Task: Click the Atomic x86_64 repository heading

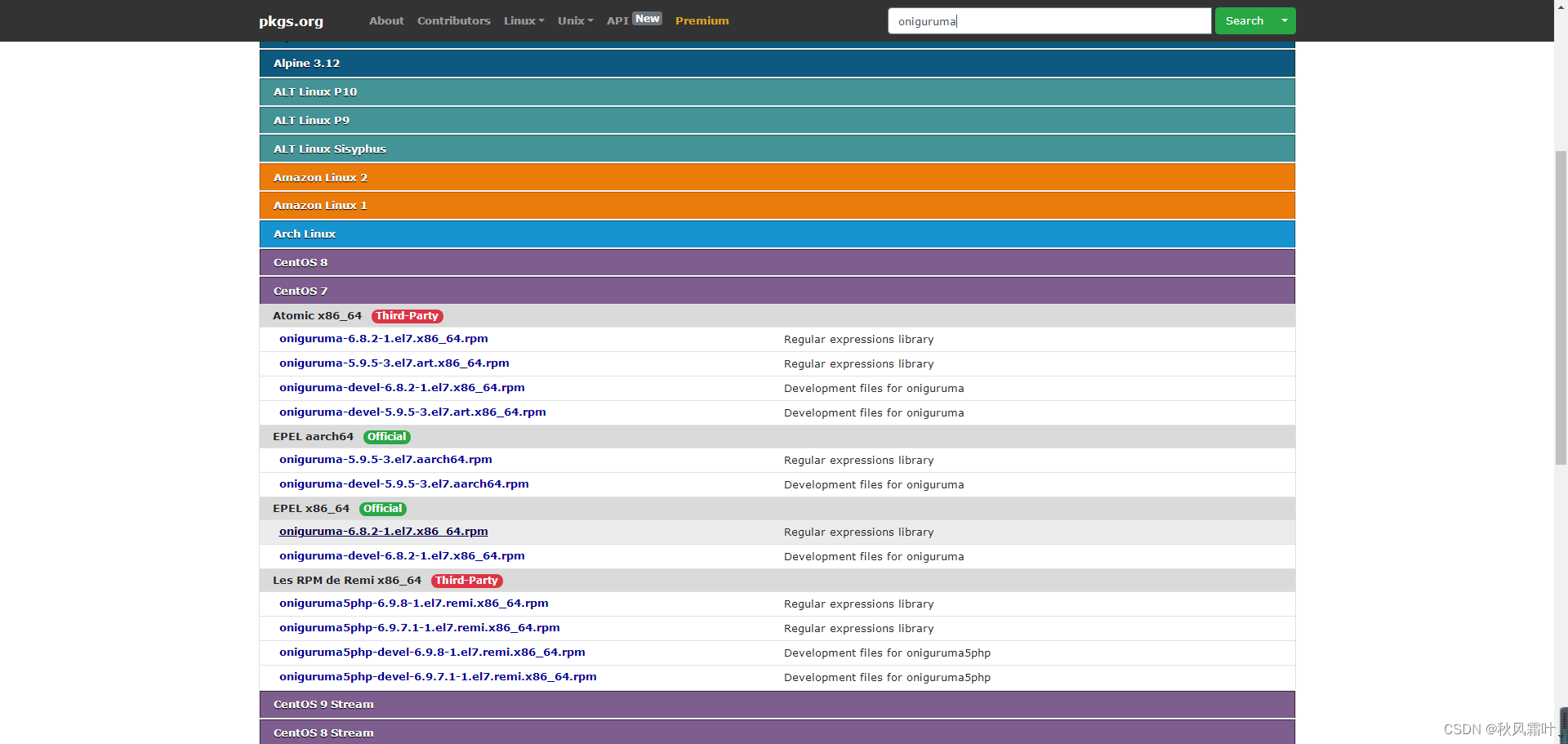Action: [x=317, y=316]
